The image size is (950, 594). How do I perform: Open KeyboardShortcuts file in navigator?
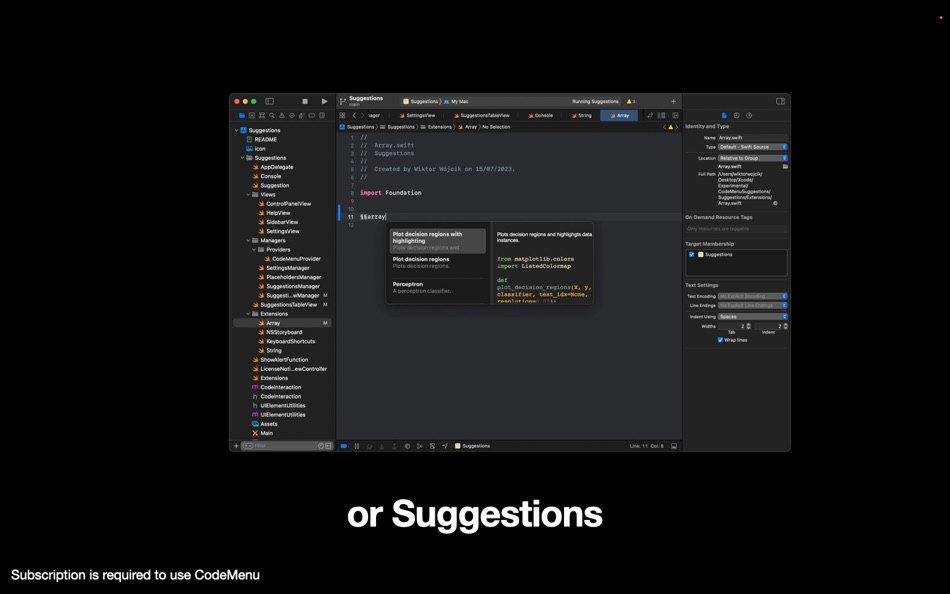point(290,341)
